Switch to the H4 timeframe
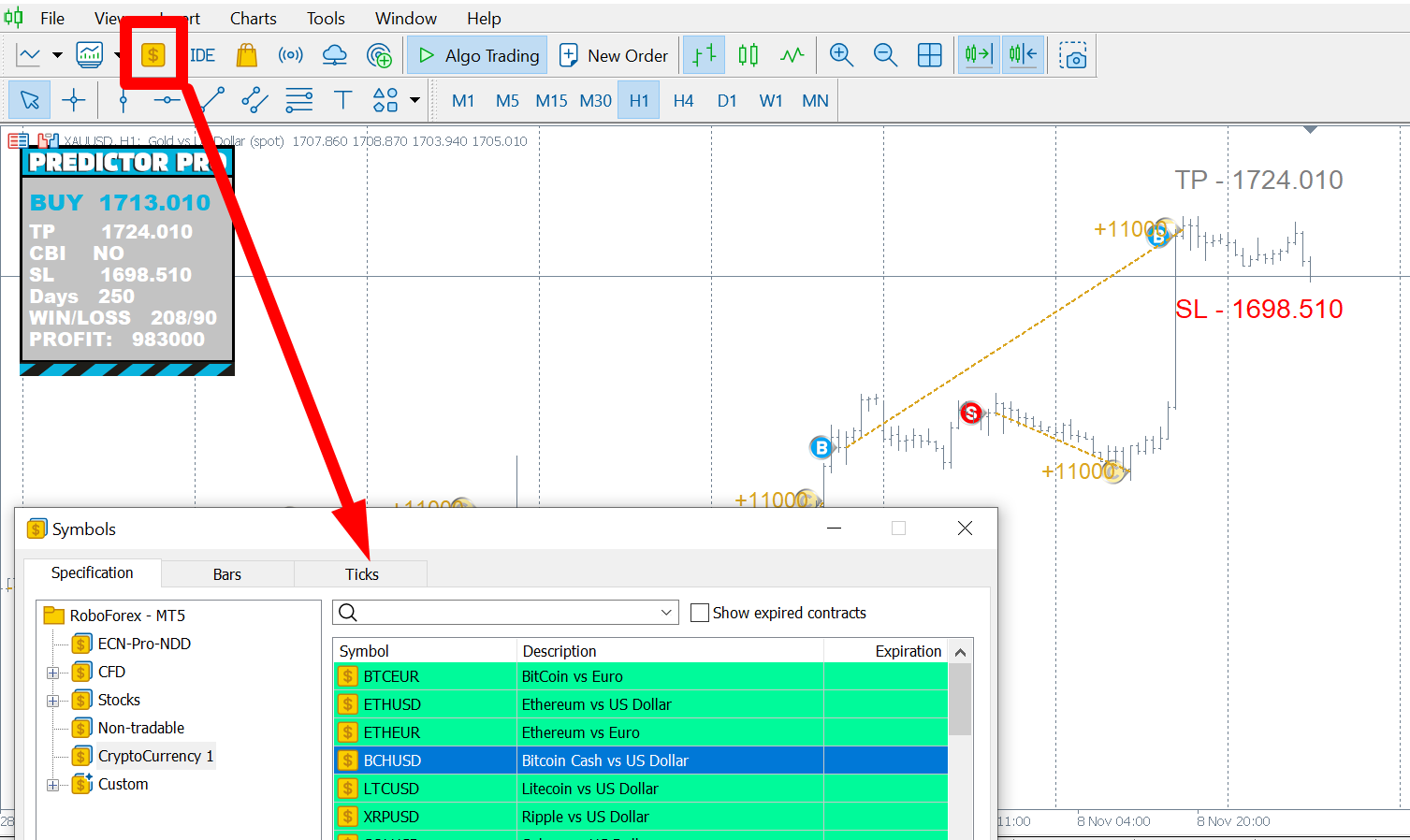 683,100
